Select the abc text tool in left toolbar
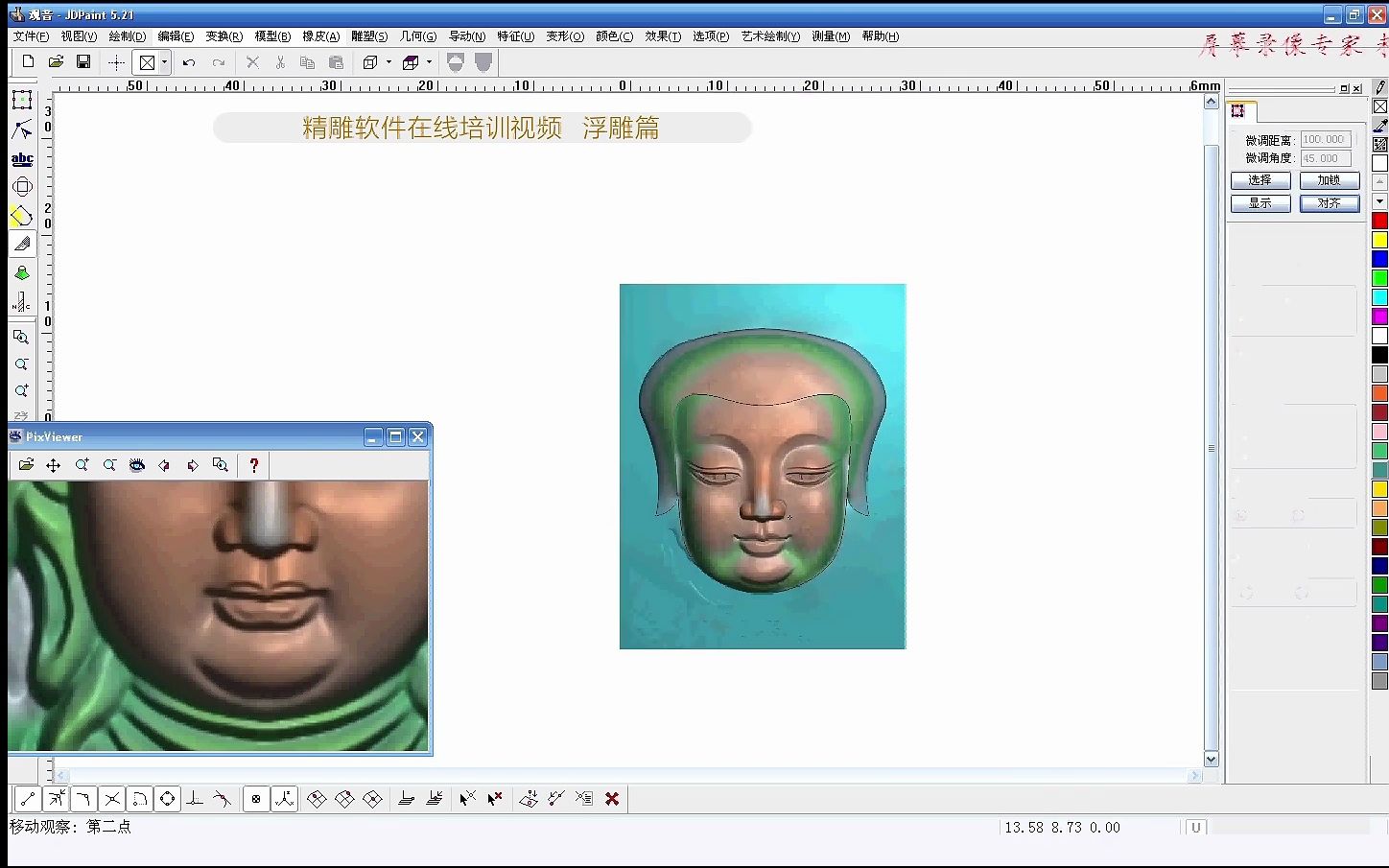This screenshot has width=1389, height=868. [x=22, y=158]
